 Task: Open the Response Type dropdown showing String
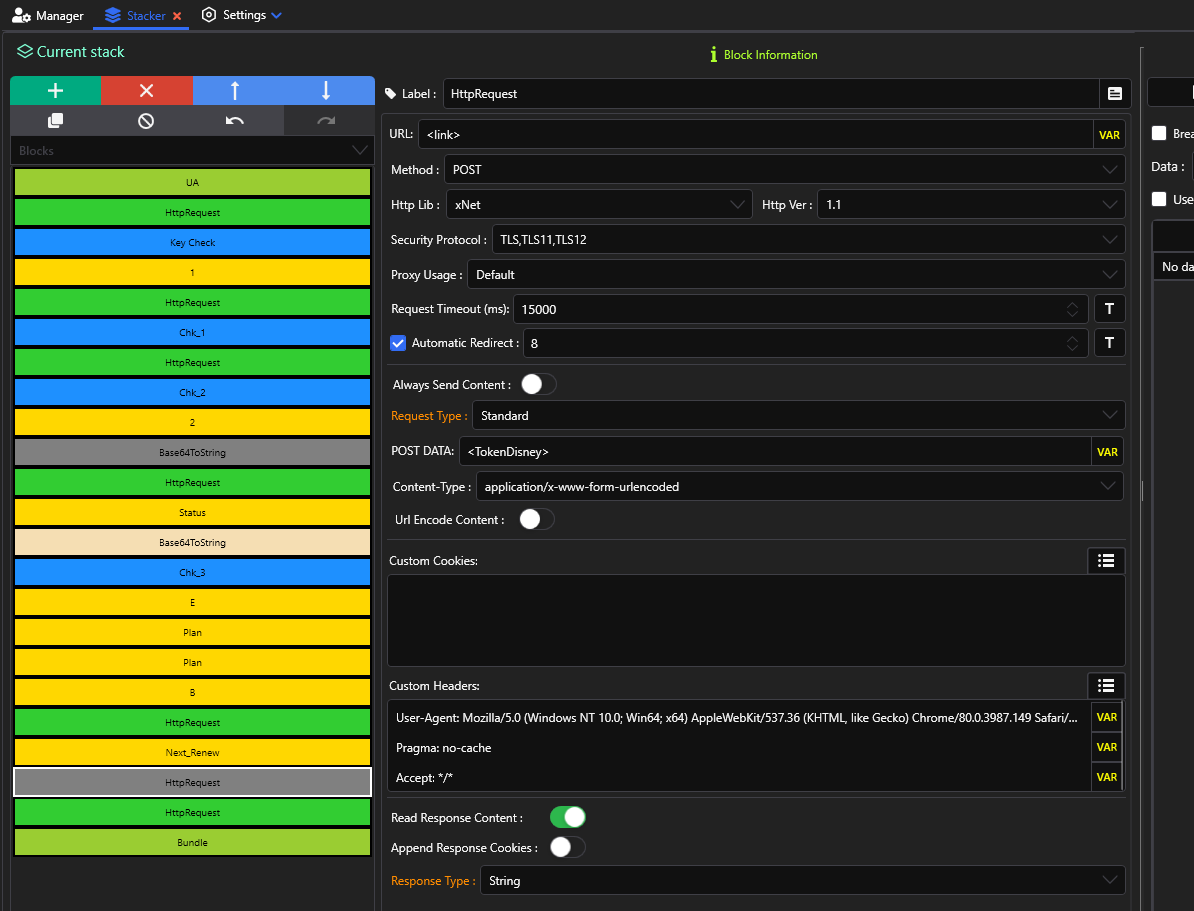[x=803, y=881]
